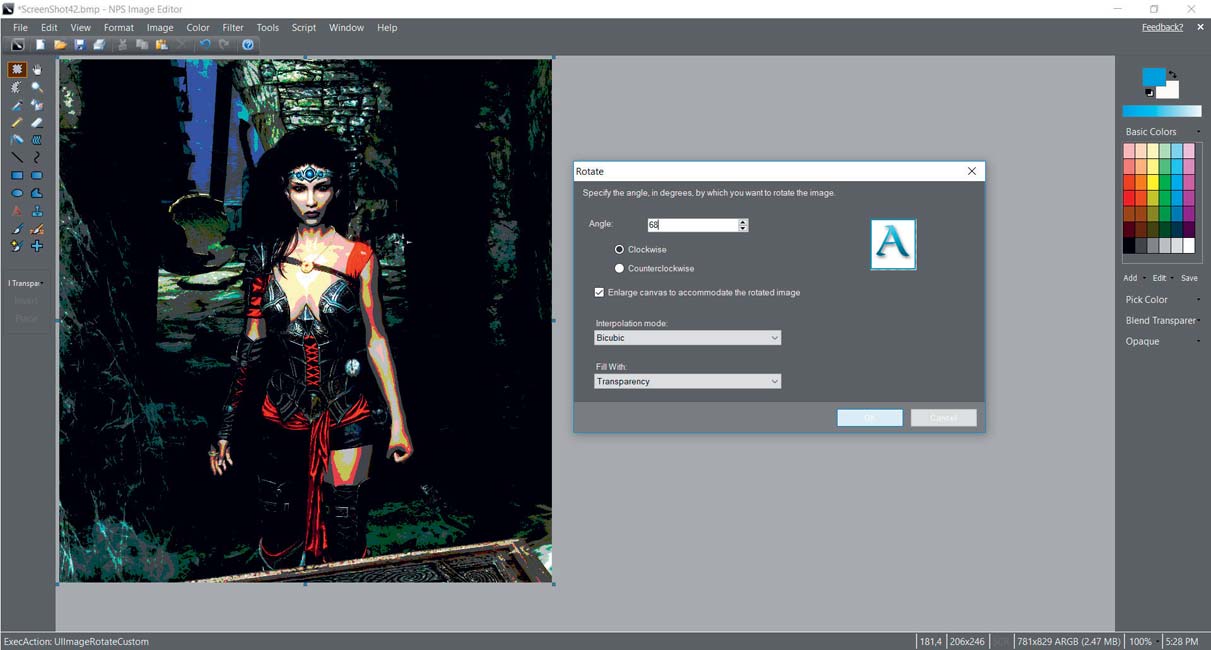
Task: Select the freeform shape tool
Action: [37, 193]
